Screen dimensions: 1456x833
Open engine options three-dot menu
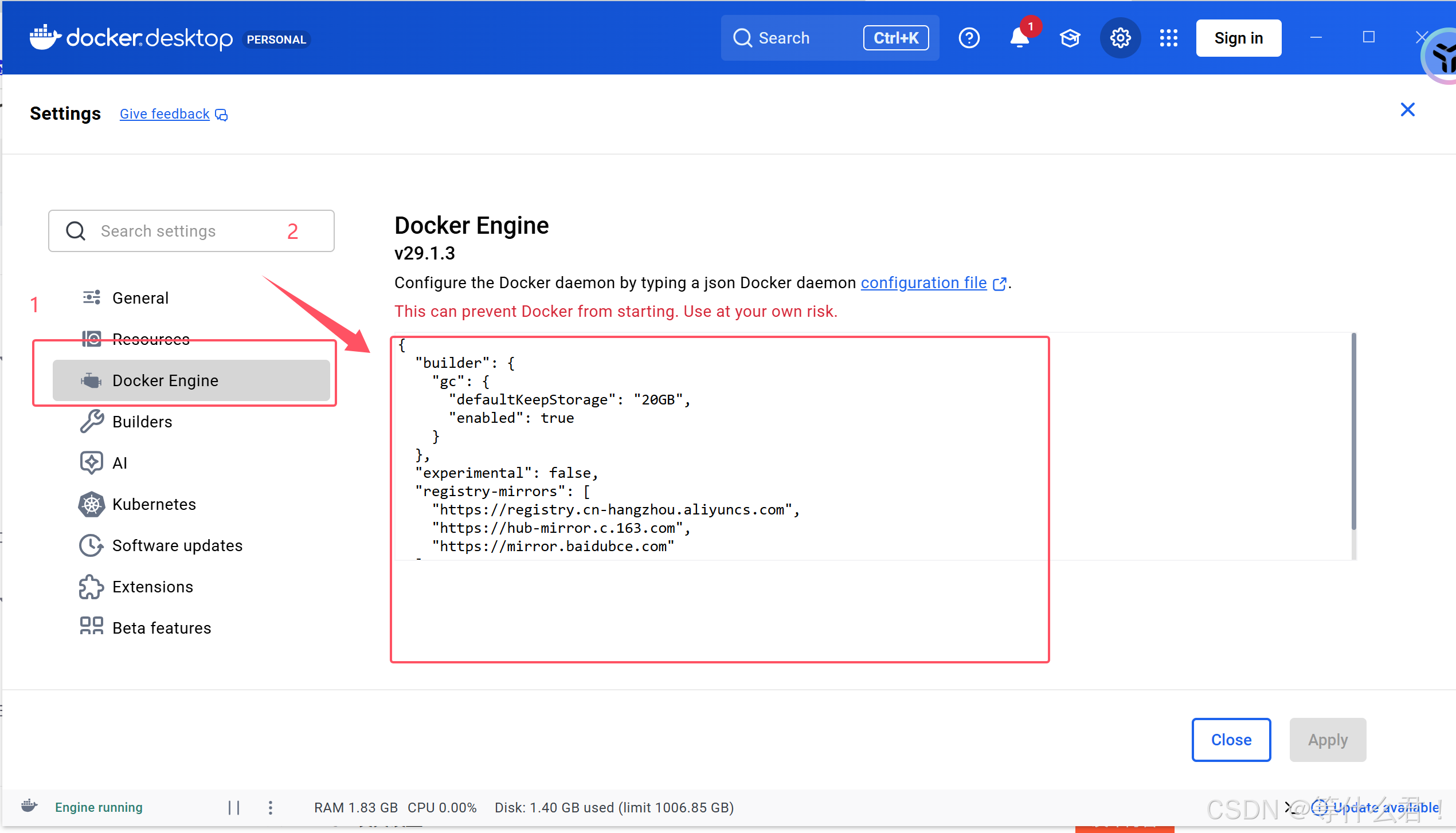271,807
